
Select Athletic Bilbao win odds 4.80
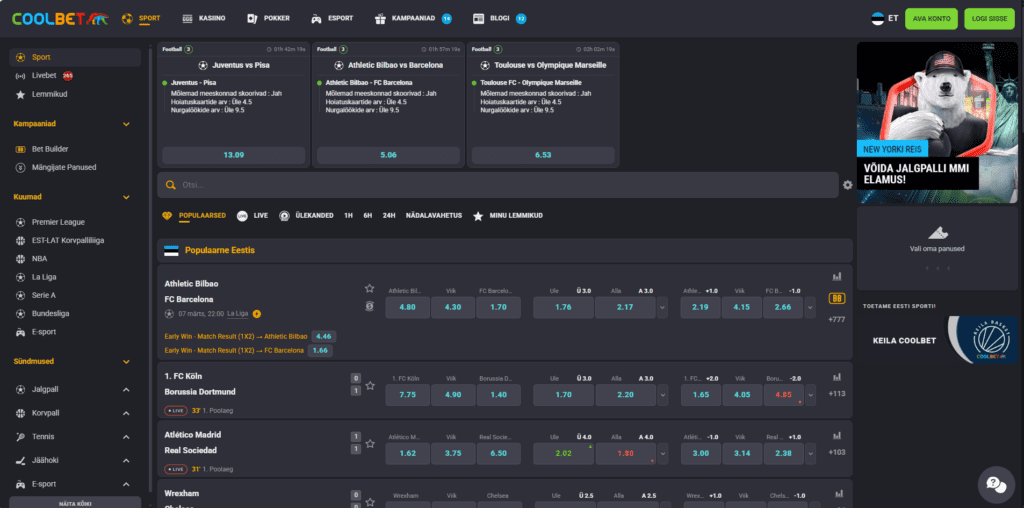click(x=408, y=307)
